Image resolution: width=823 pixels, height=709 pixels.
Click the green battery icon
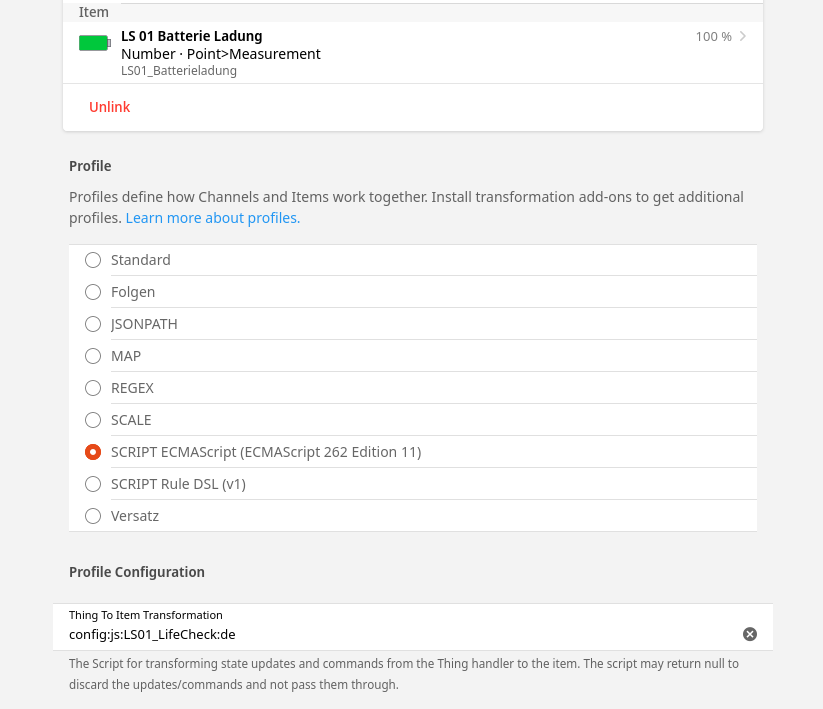coord(94,43)
